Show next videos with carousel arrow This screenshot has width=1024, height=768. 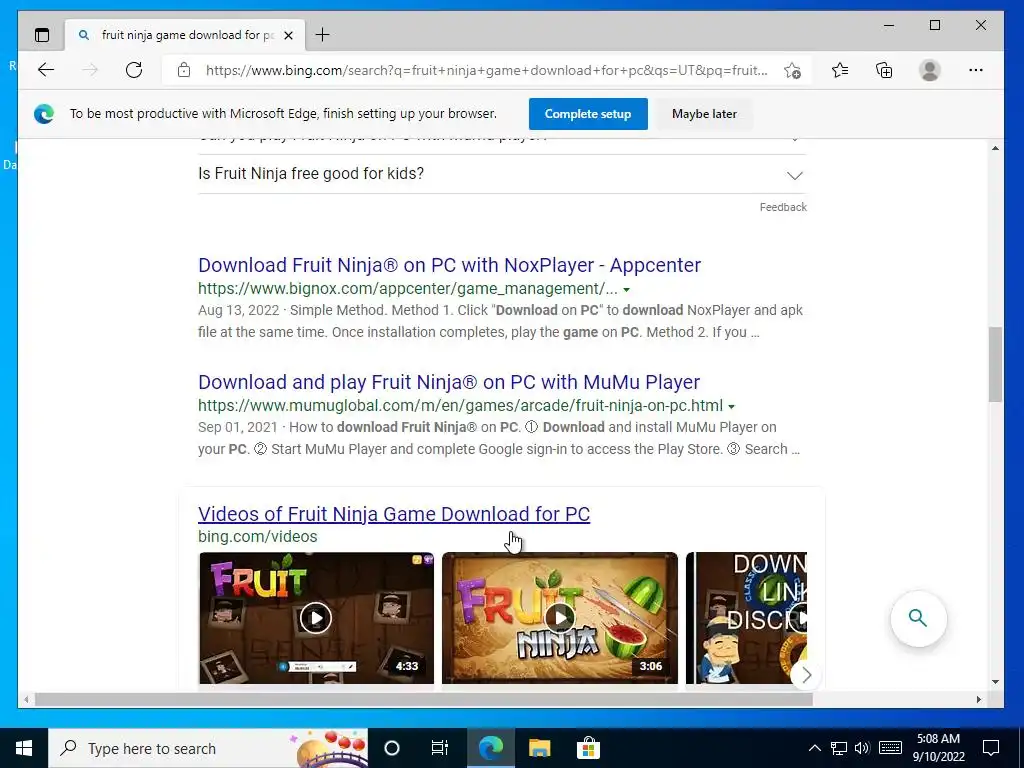click(807, 675)
